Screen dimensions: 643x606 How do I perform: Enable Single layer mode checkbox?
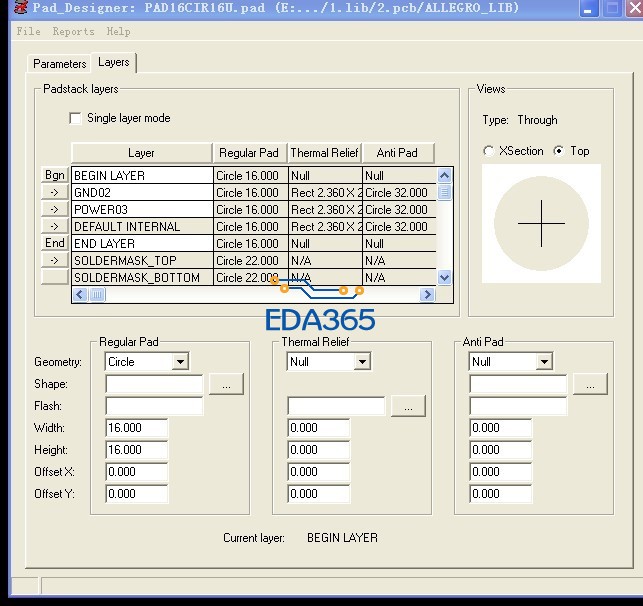[x=75, y=118]
